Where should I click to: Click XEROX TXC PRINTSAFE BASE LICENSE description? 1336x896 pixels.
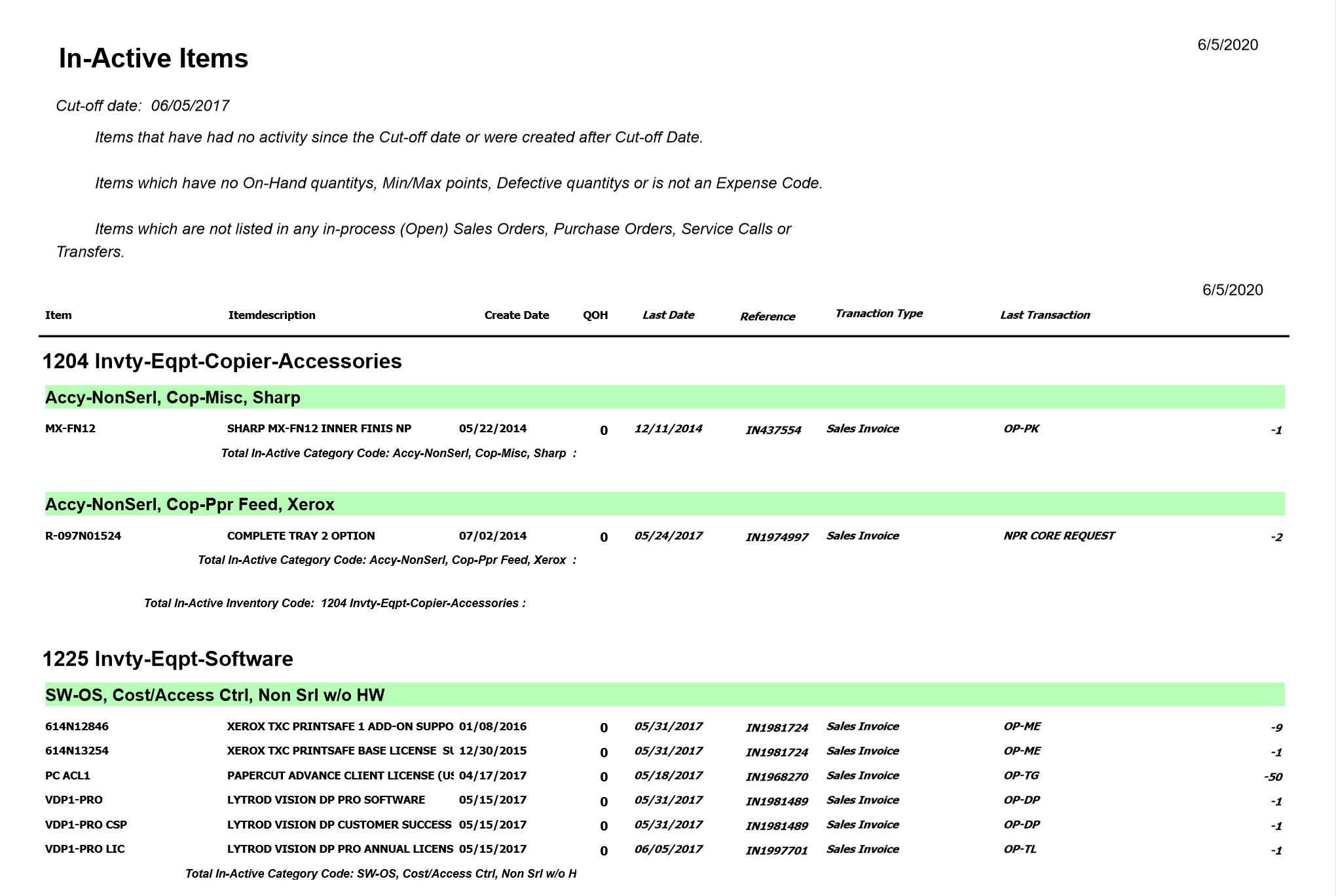coord(340,751)
